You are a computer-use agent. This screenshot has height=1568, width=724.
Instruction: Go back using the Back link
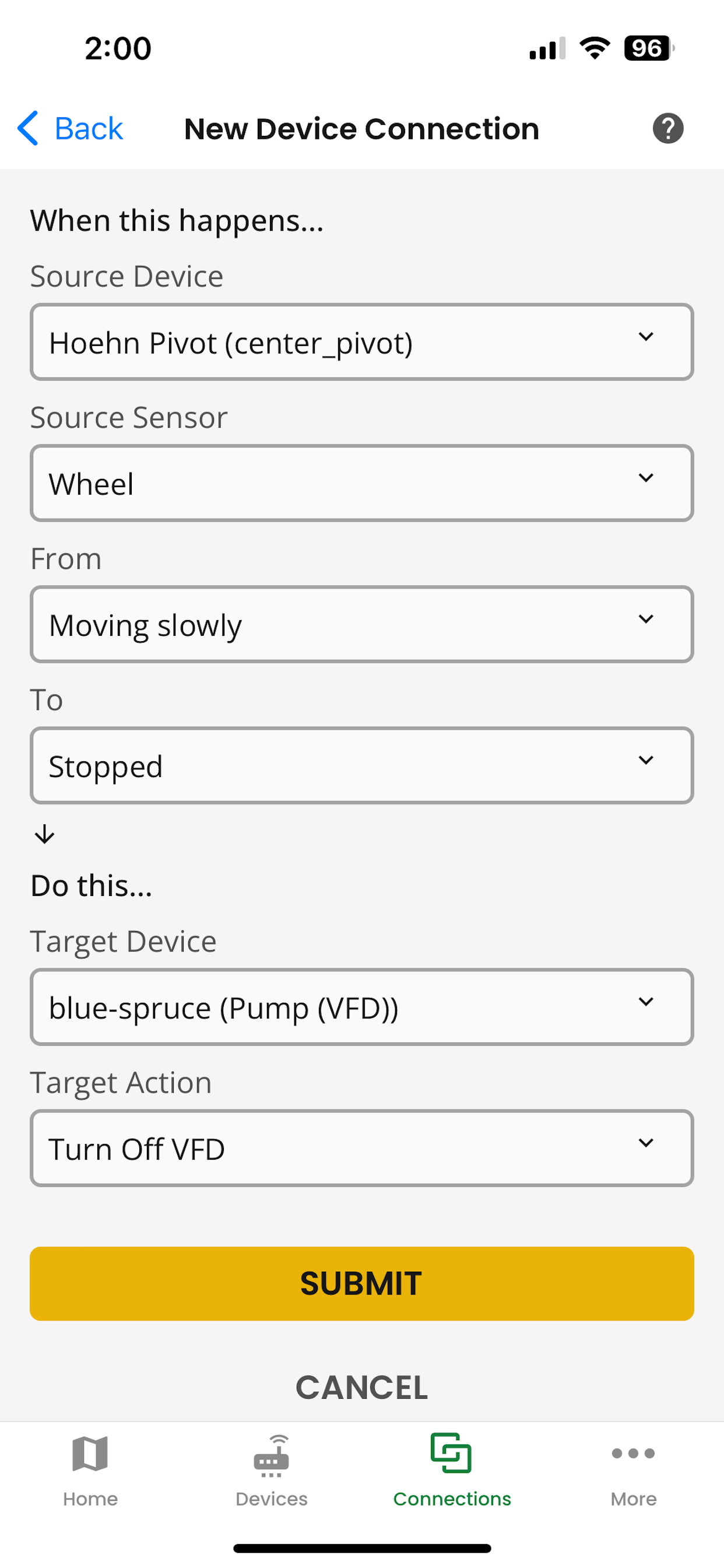[x=89, y=128]
